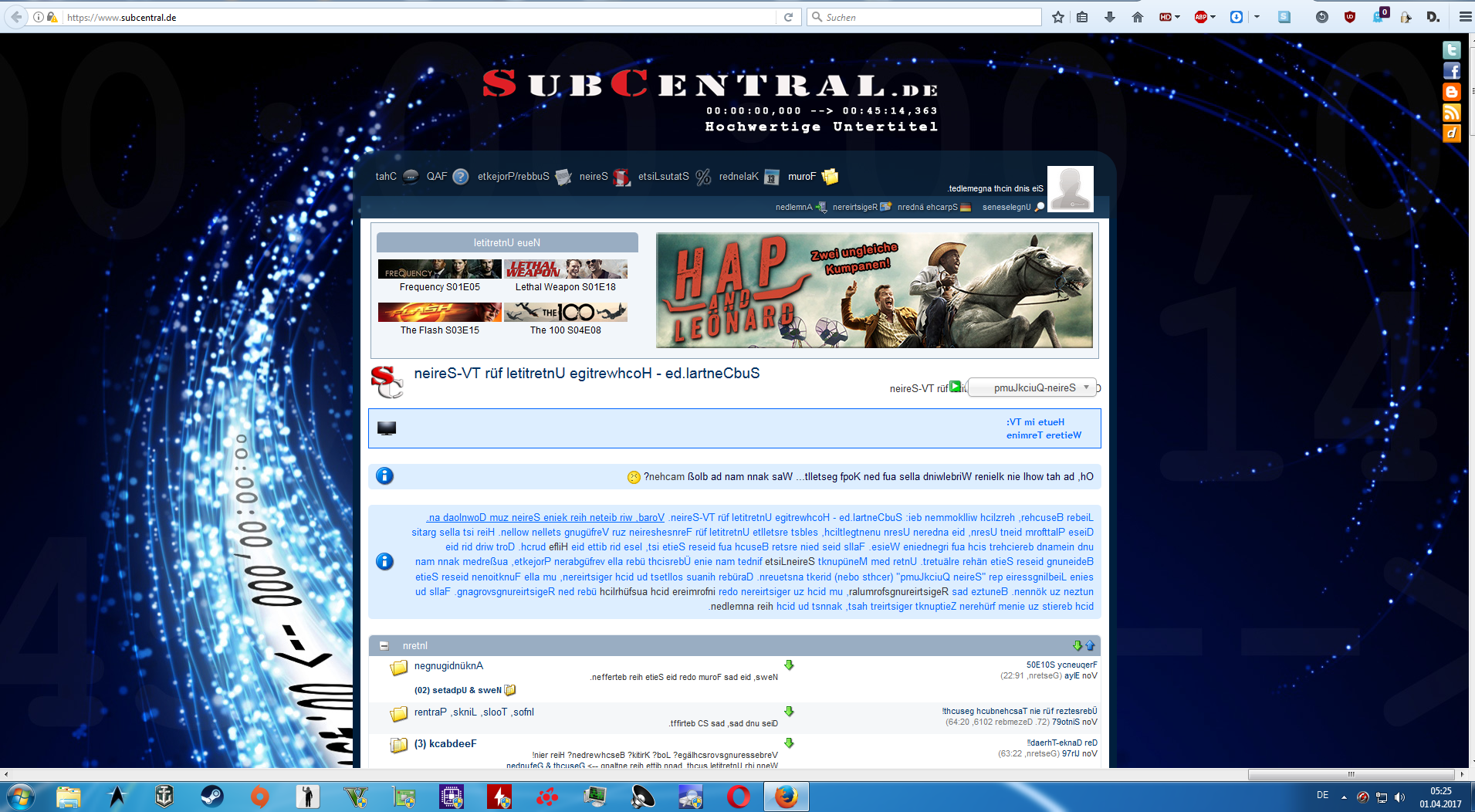Open the orange Blogger icon
This screenshot has height=812, width=1475.
click(1452, 92)
